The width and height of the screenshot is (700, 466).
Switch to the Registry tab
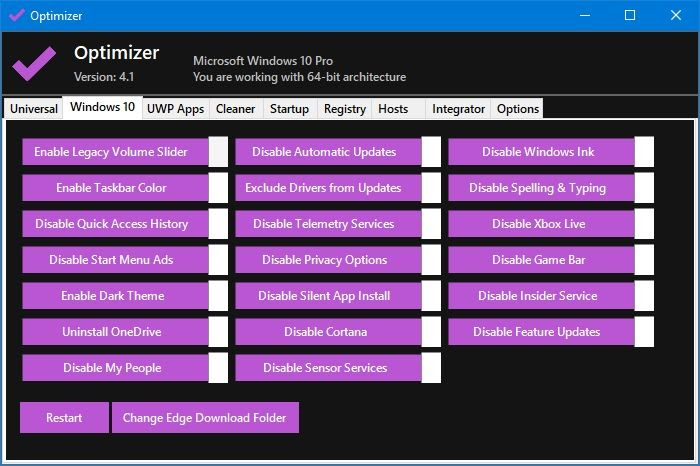click(x=345, y=109)
